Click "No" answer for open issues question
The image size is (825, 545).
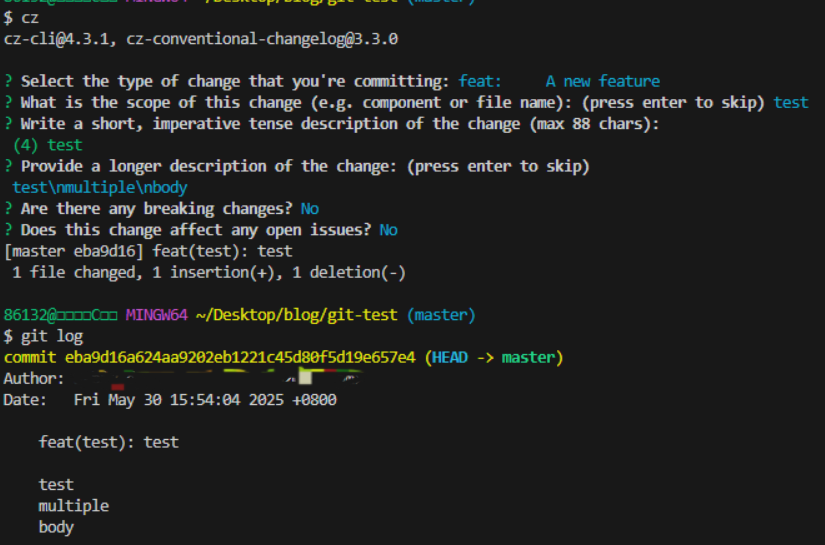[388, 230]
